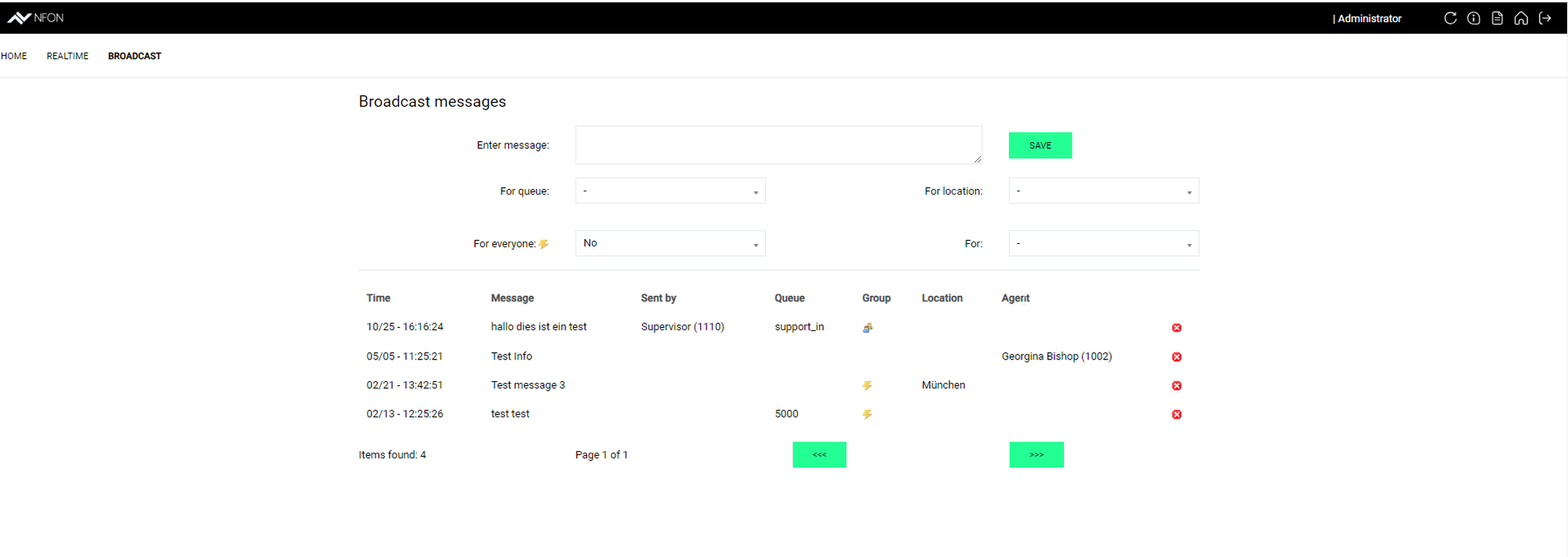
Task: Delete the 'hallo dies ist ein test' message
Action: [1176, 328]
